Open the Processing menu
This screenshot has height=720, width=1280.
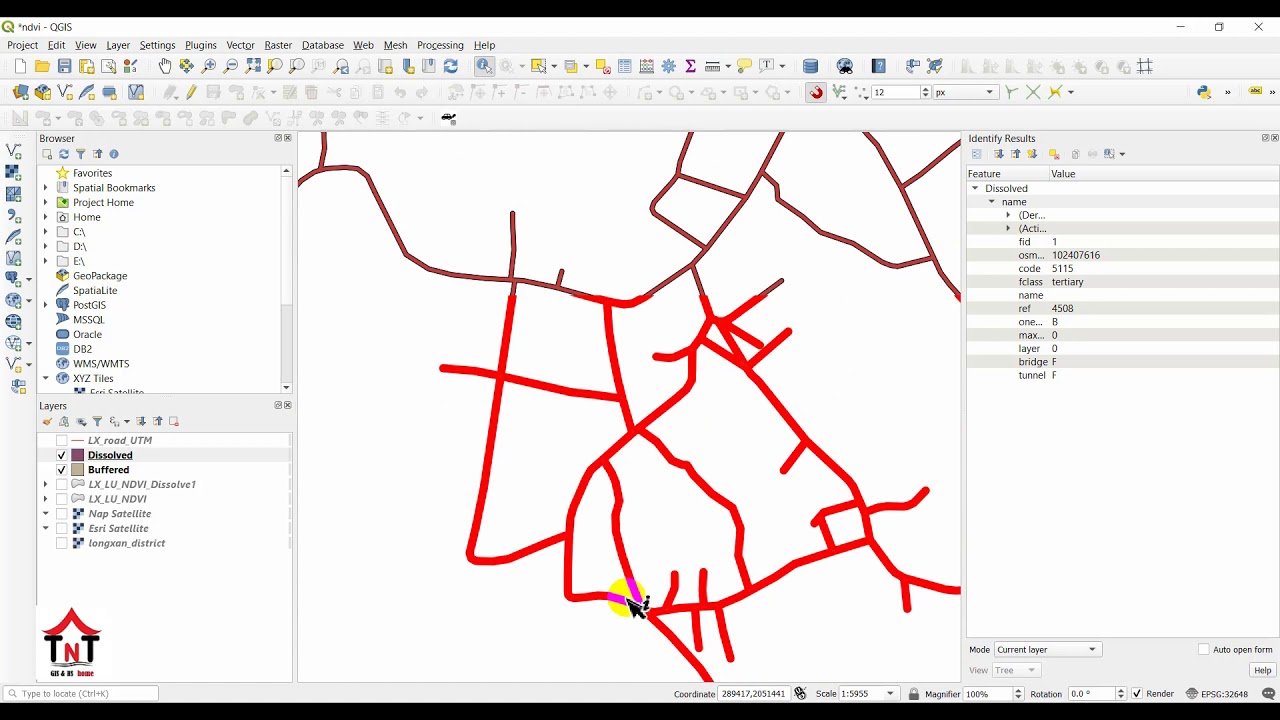[x=440, y=45]
